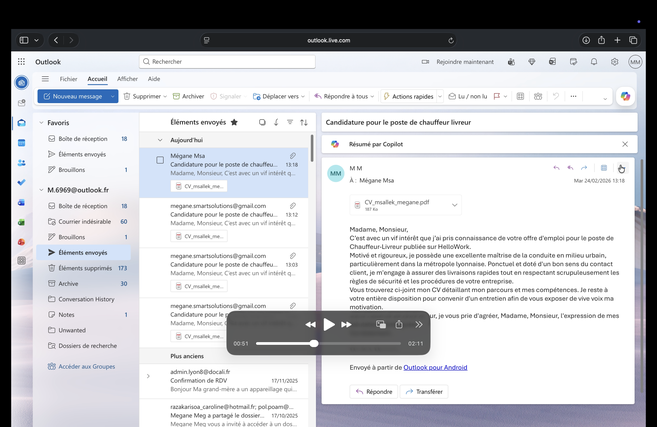Collapse the Favoris folder section

[x=40, y=122]
